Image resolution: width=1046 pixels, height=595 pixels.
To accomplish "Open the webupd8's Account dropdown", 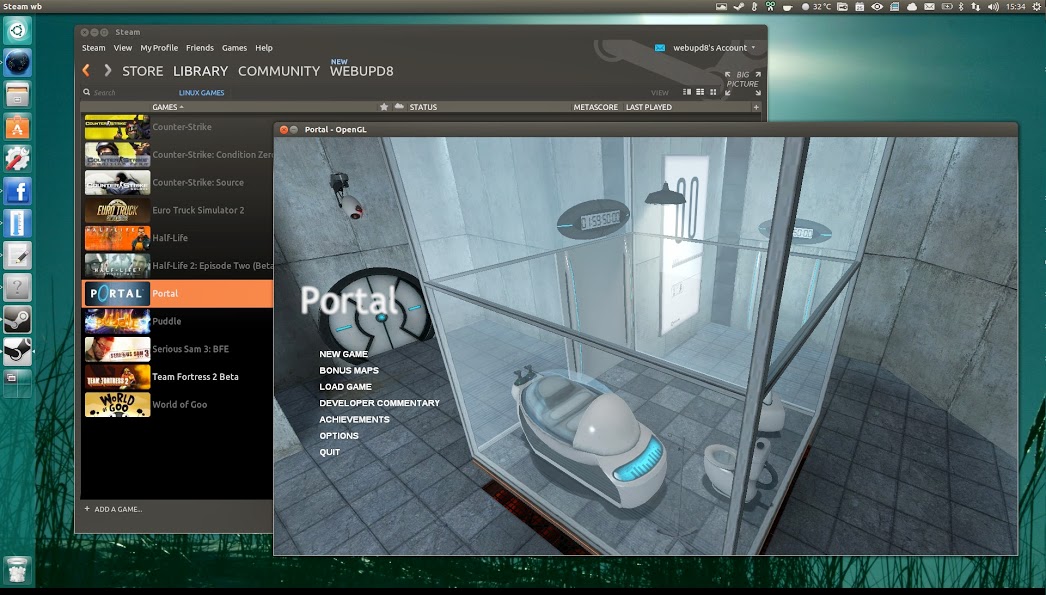I will pyautogui.click(x=712, y=47).
